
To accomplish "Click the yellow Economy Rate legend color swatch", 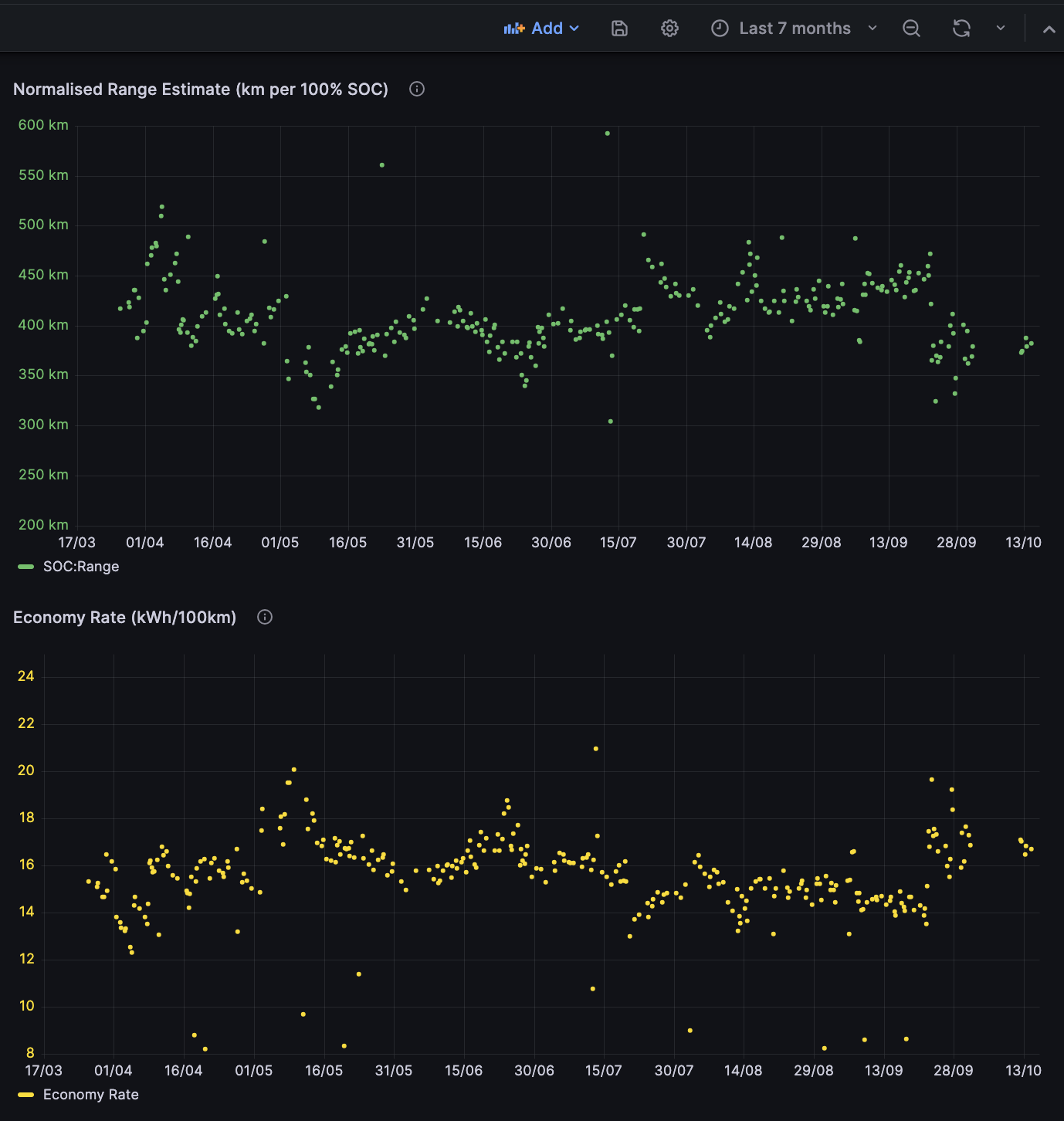I will 26,1095.
